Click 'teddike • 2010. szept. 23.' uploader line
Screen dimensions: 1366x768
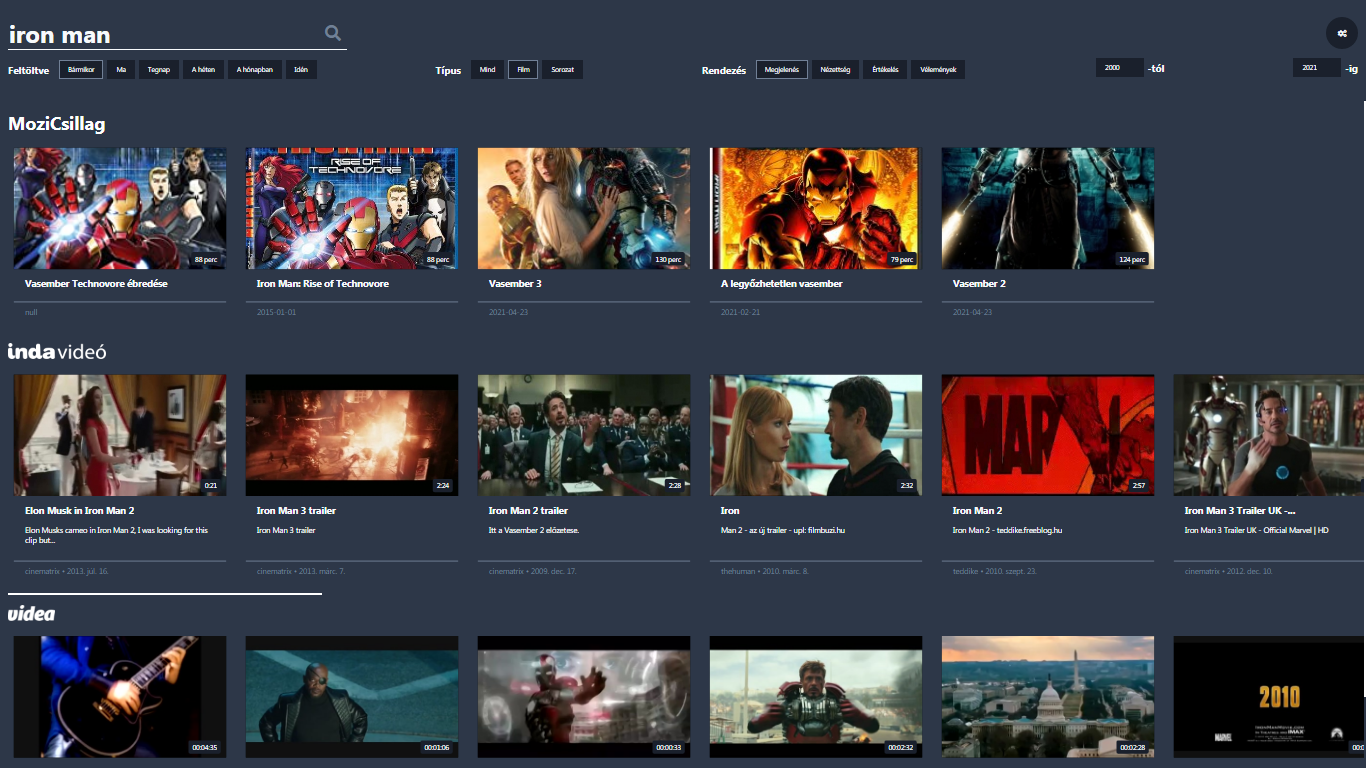pos(995,571)
